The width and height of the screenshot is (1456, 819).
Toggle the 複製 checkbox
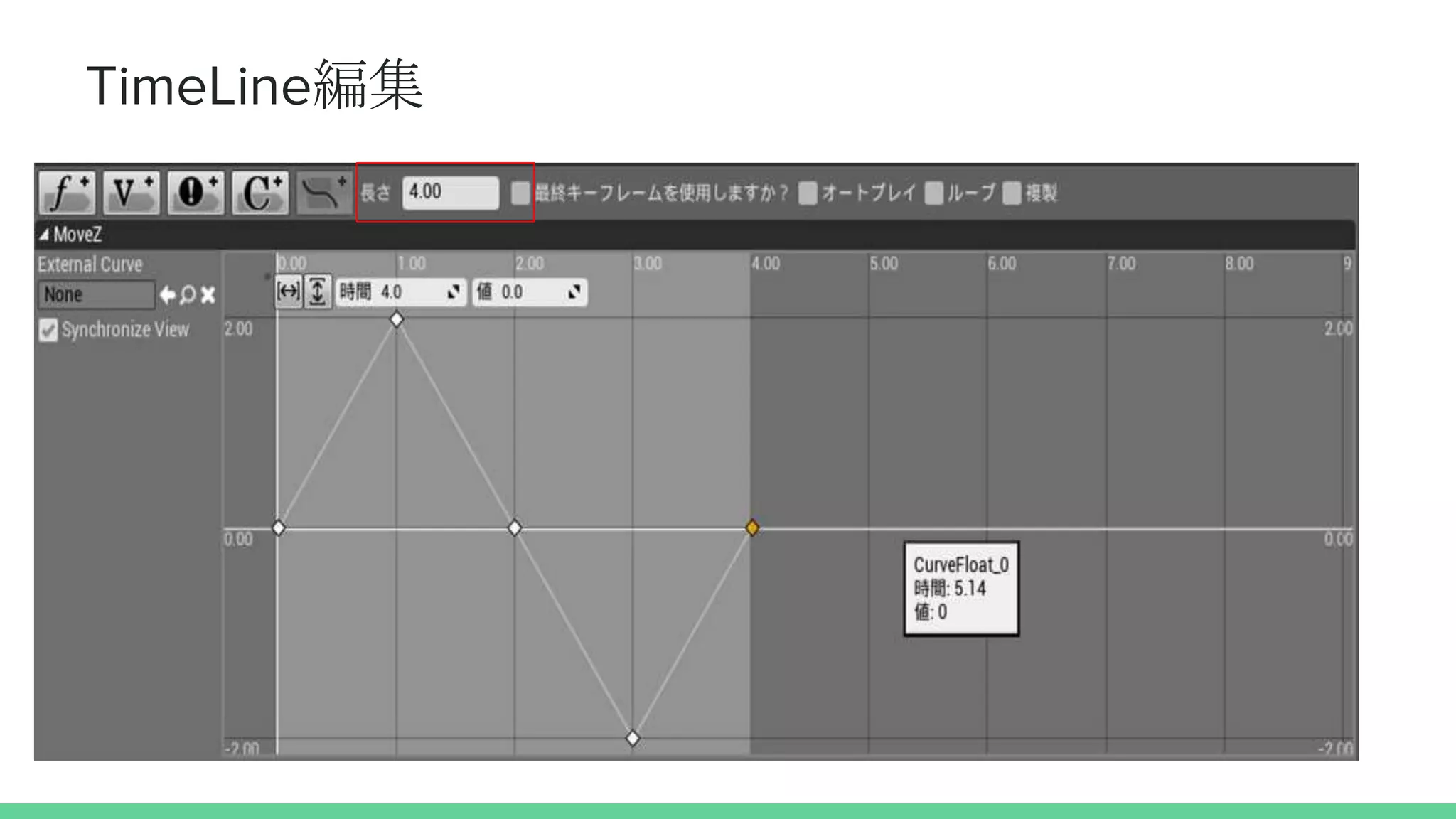click(1012, 193)
